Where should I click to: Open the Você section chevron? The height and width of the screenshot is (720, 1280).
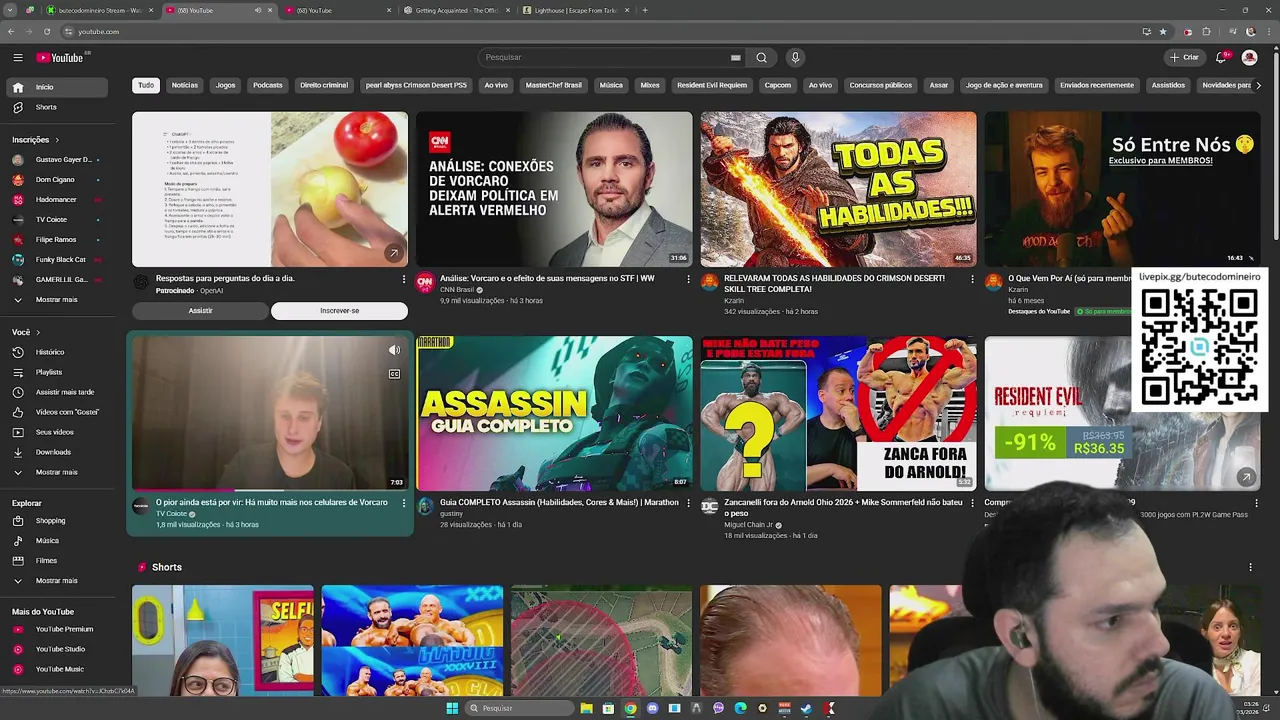38,332
